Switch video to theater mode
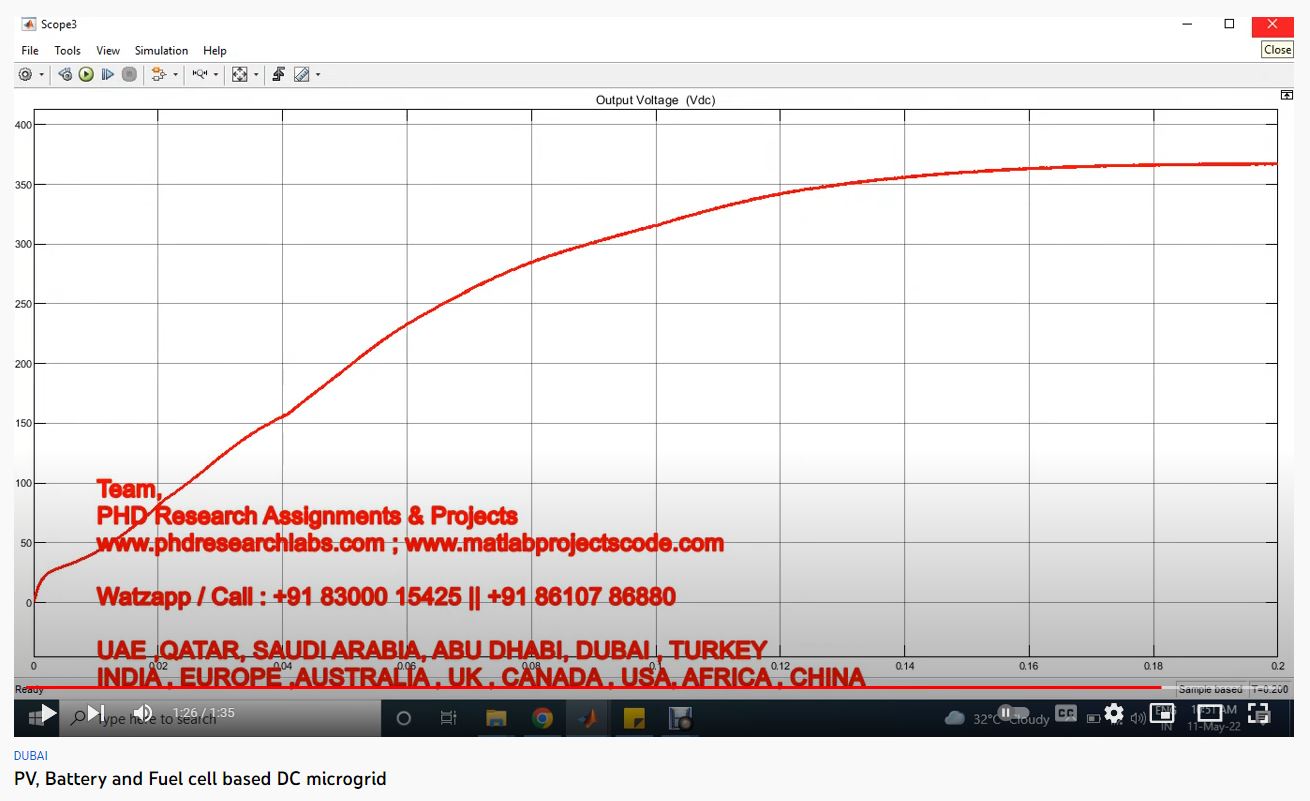The image size is (1310, 801). click(x=1210, y=713)
